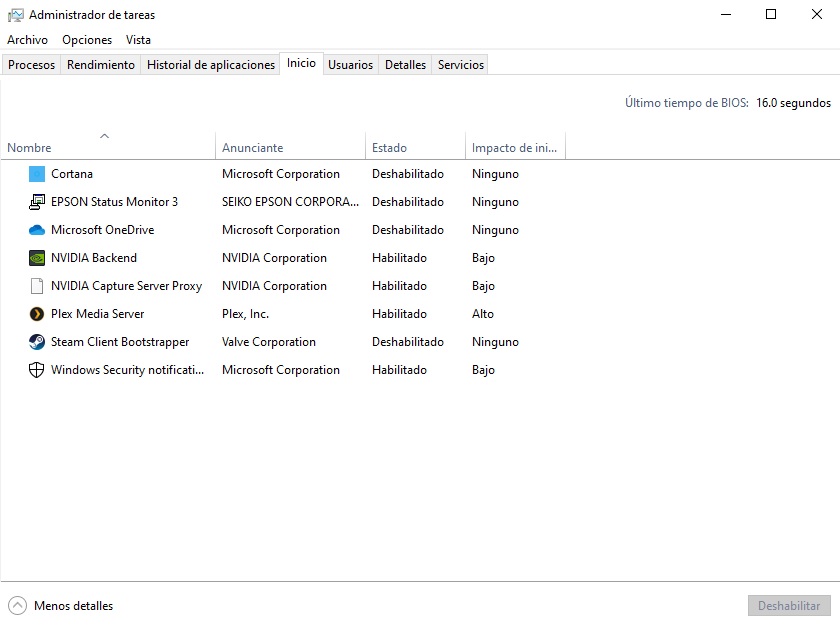
Task: Click the EPSON Status Monitor 3 icon
Action: [36, 202]
